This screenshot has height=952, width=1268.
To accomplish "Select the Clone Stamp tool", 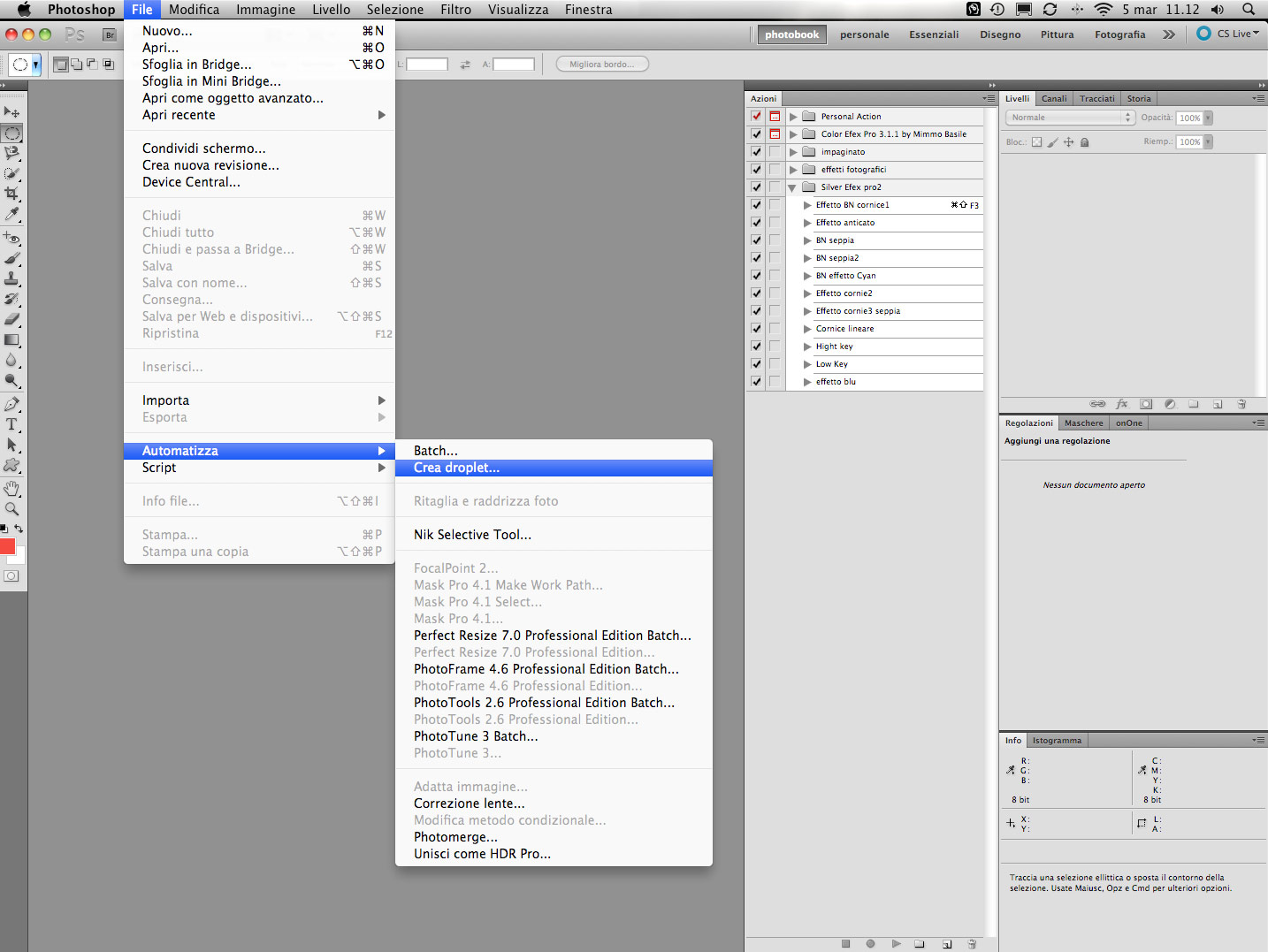I will click(11, 278).
